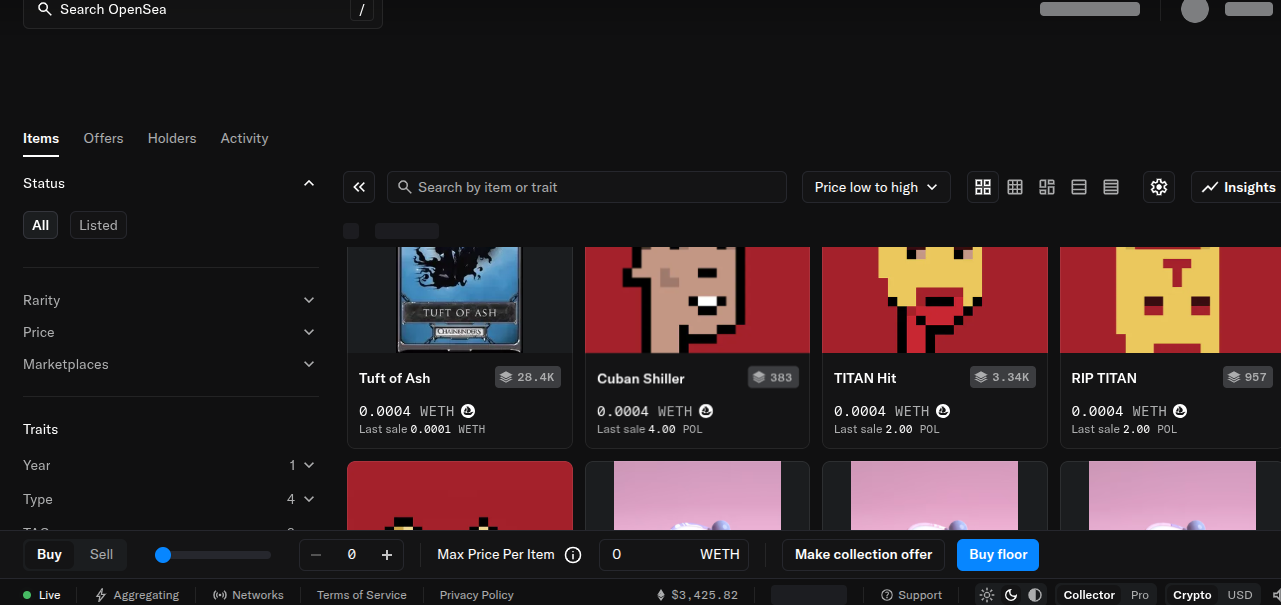Expand the Rarity filter section
Viewport: 1281px width, 605px height.
pyautogui.click(x=169, y=300)
